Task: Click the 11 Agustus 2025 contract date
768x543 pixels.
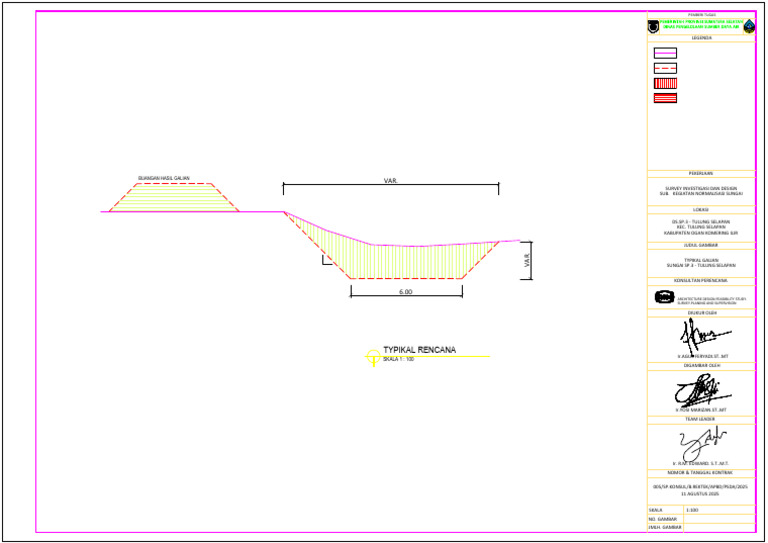Action: [701, 494]
